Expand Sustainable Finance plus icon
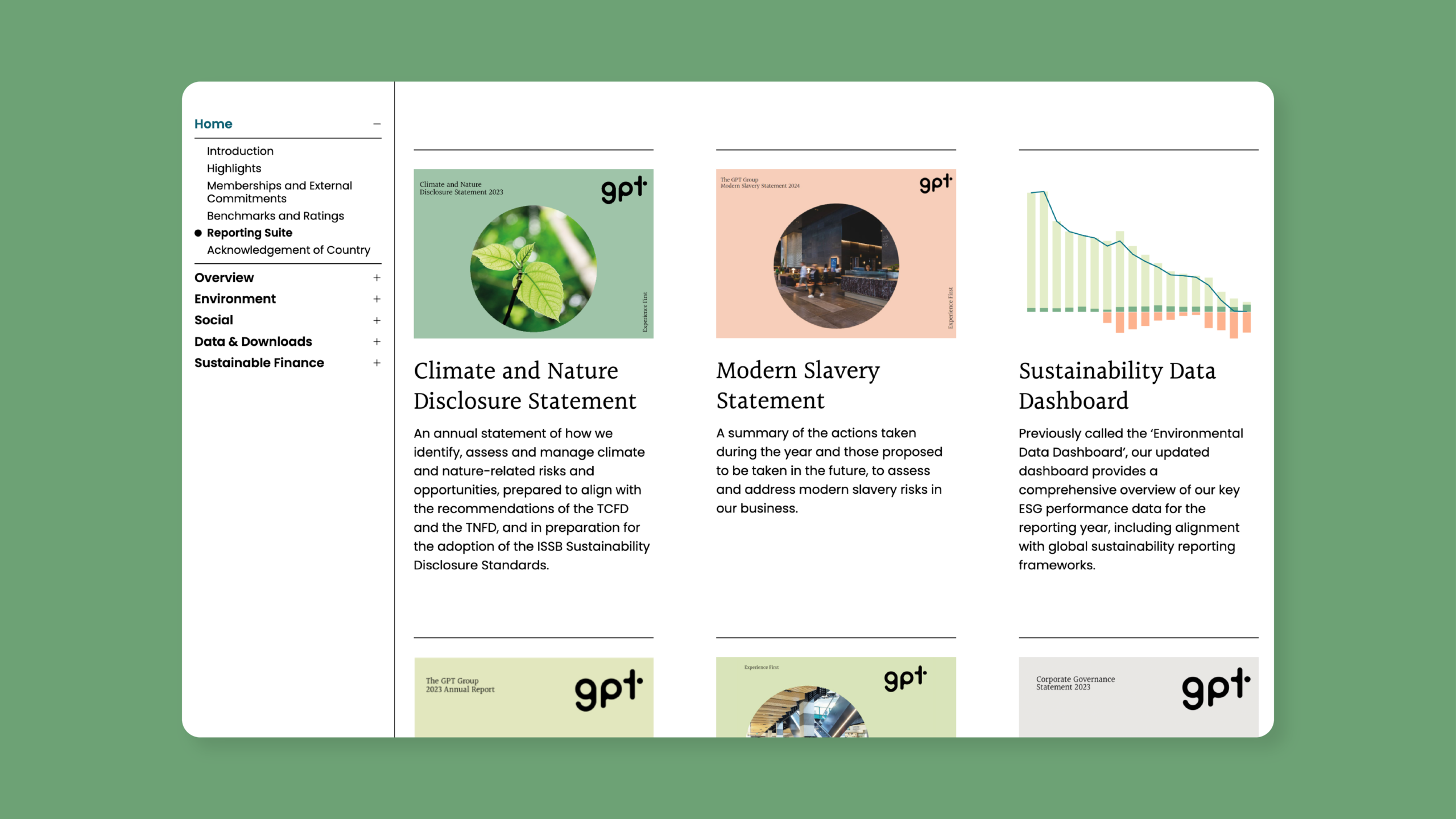Image resolution: width=1456 pixels, height=819 pixels. [x=377, y=363]
